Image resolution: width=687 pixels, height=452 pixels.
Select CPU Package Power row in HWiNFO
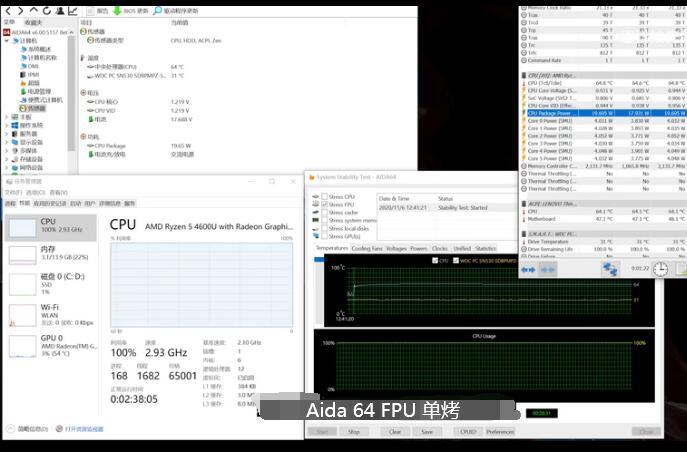point(603,113)
